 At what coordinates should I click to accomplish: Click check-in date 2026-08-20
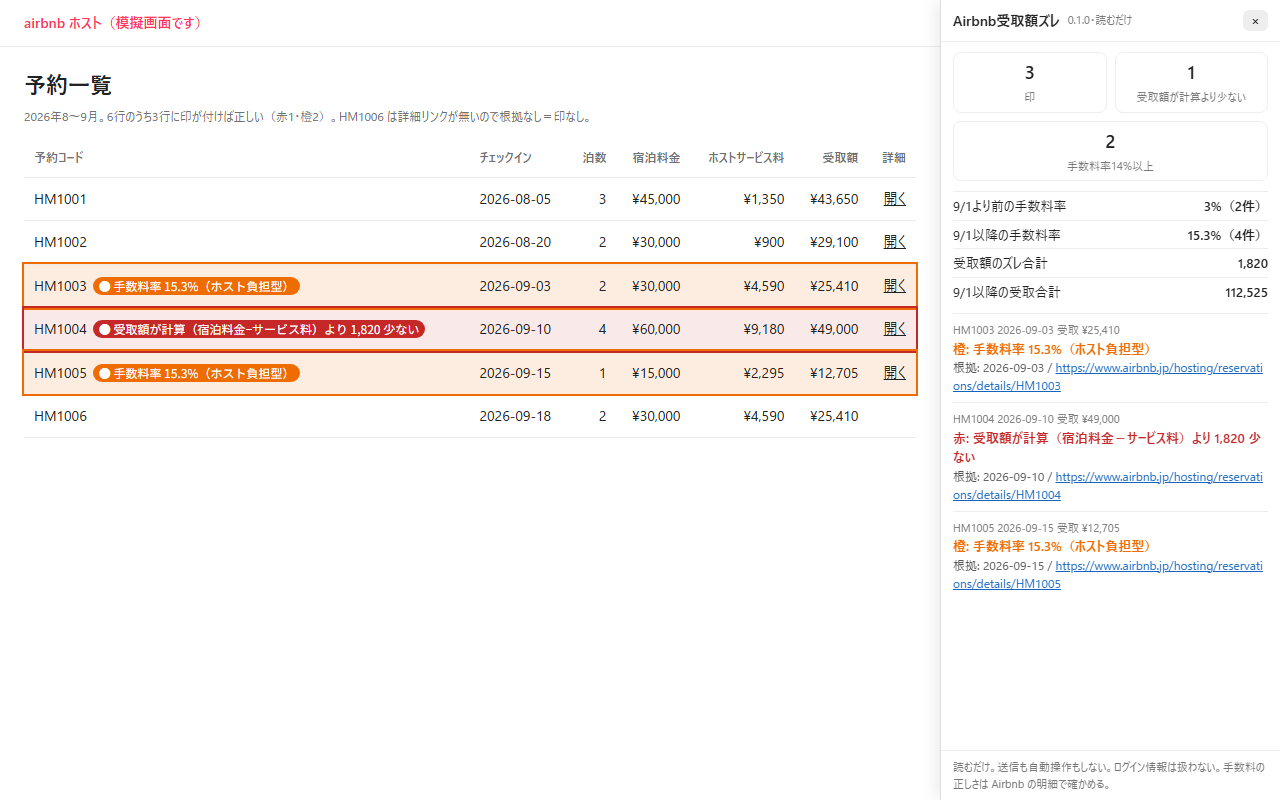(x=515, y=242)
